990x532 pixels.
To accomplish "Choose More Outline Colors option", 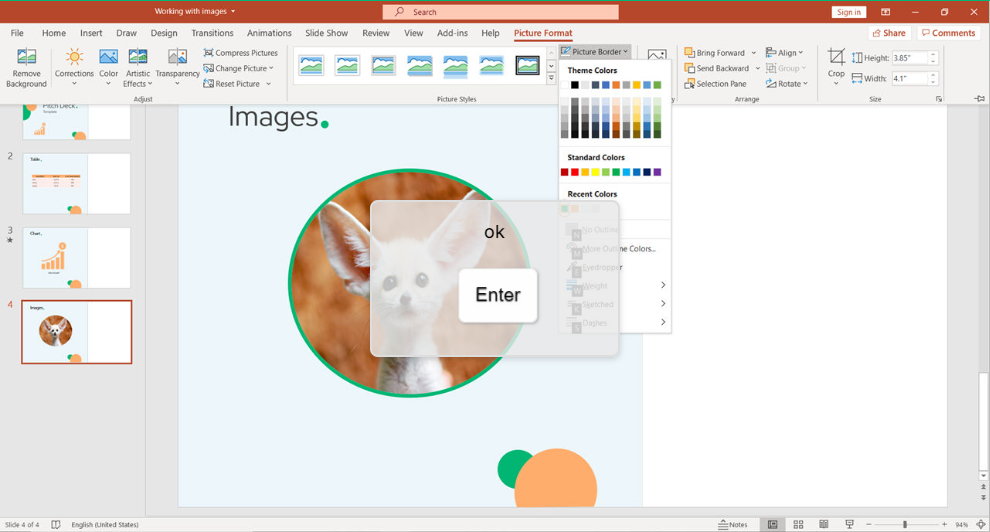I will coord(614,249).
